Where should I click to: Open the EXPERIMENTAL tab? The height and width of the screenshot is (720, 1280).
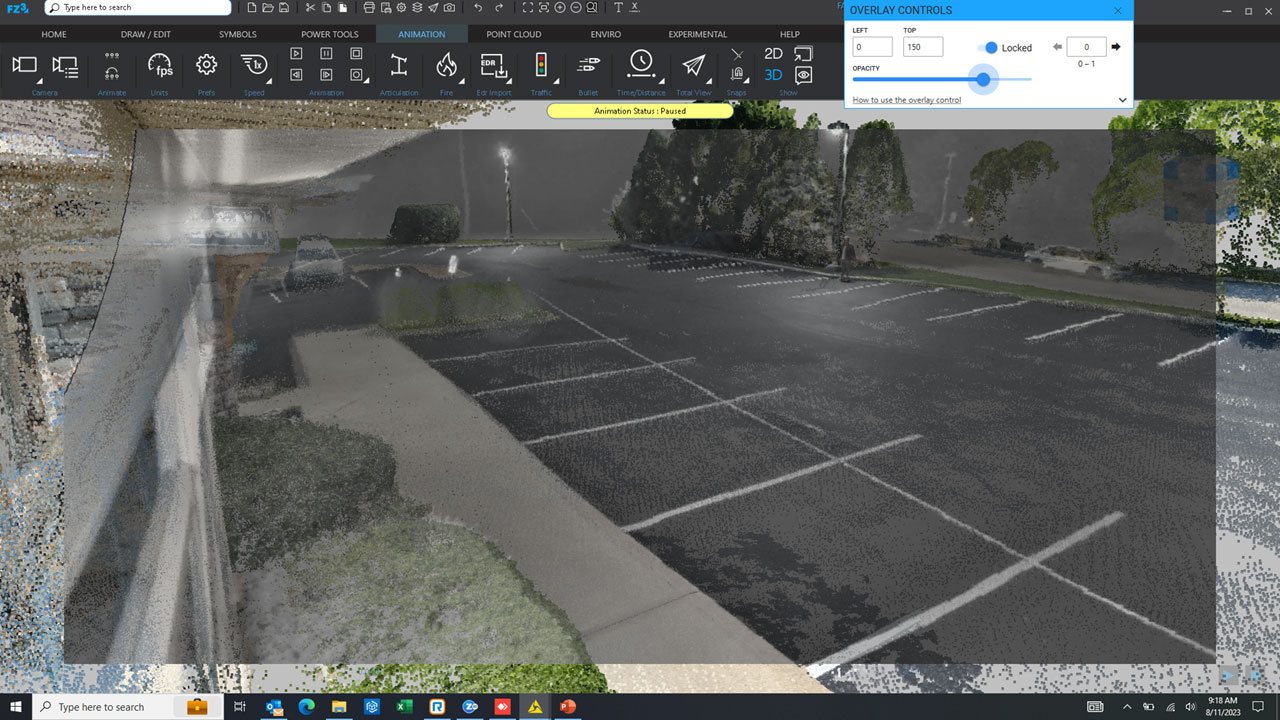[698, 34]
